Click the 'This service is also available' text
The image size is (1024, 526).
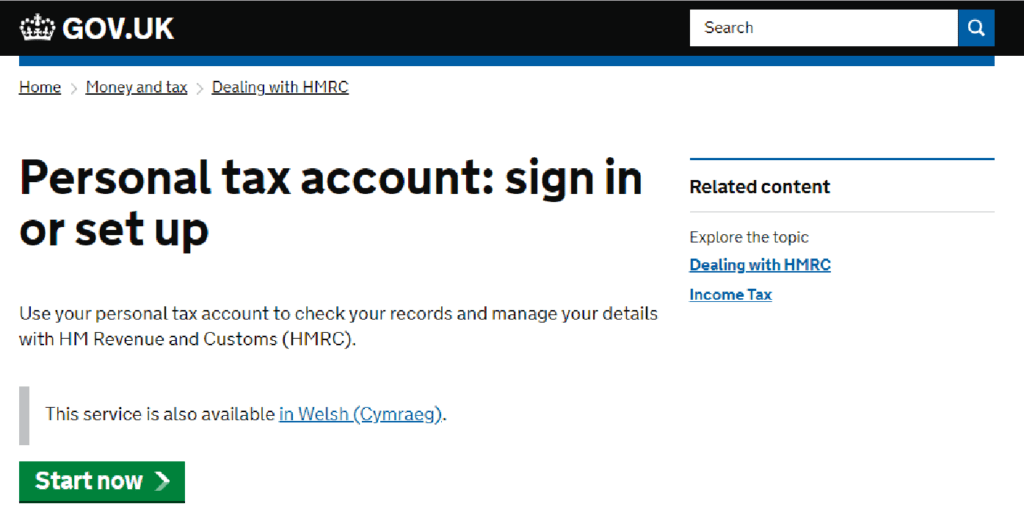(x=160, y=414)
